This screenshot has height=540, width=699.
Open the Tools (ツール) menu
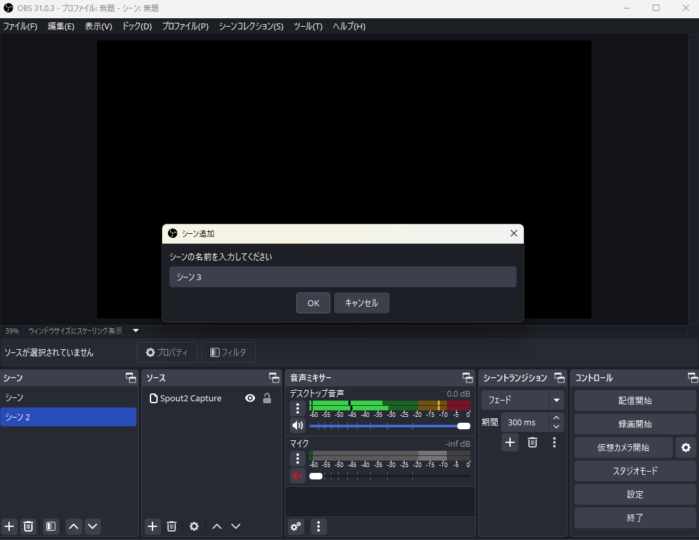tap(308, 26)
